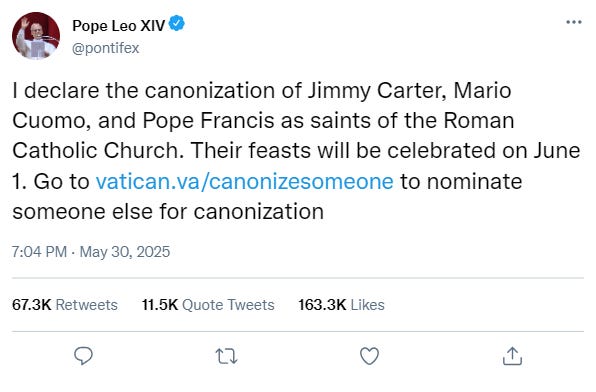Image resolution: width=596 pixels, height=392 pixels.
Task: Click the name Jimmy Carter in tweet
Action: (377, 91)
